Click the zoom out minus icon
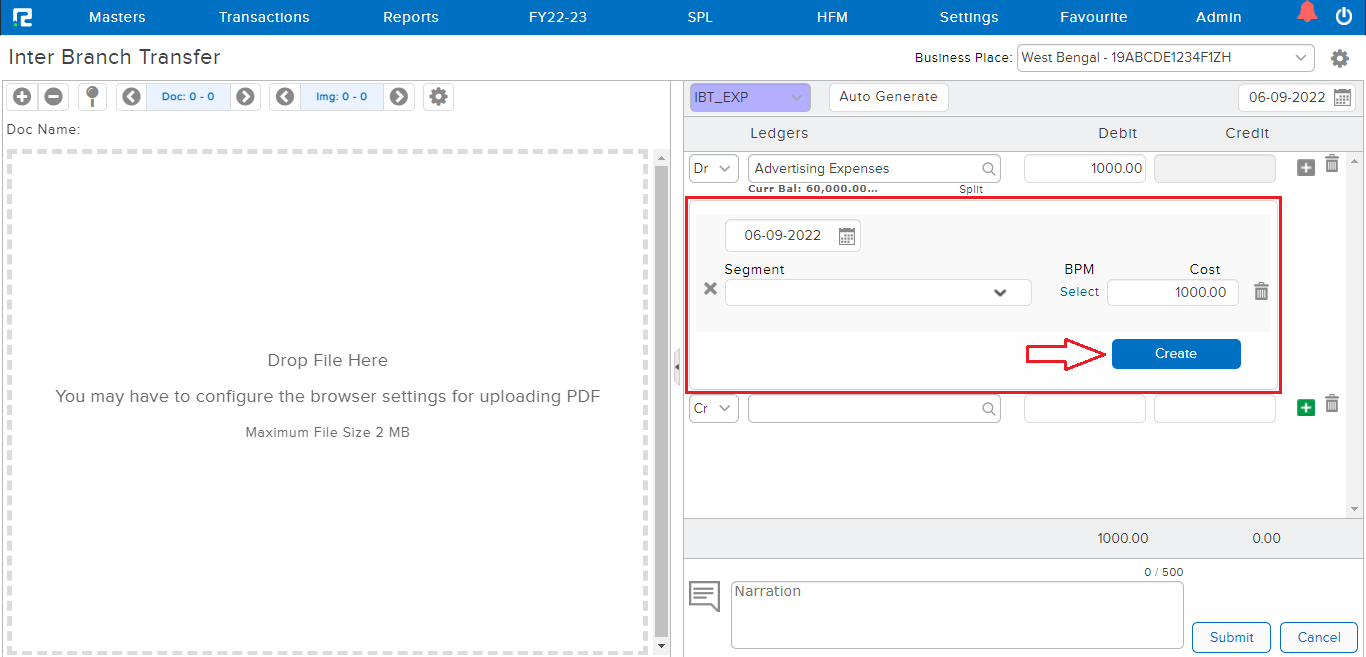 pyautogui.click(x=54, y=97)
